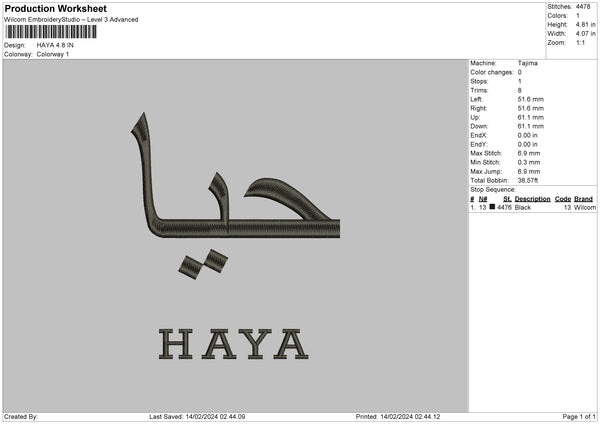Select the Total Bobbin value 38.57ft
This screenshot has width=600, height=424.
click(528, 180)
